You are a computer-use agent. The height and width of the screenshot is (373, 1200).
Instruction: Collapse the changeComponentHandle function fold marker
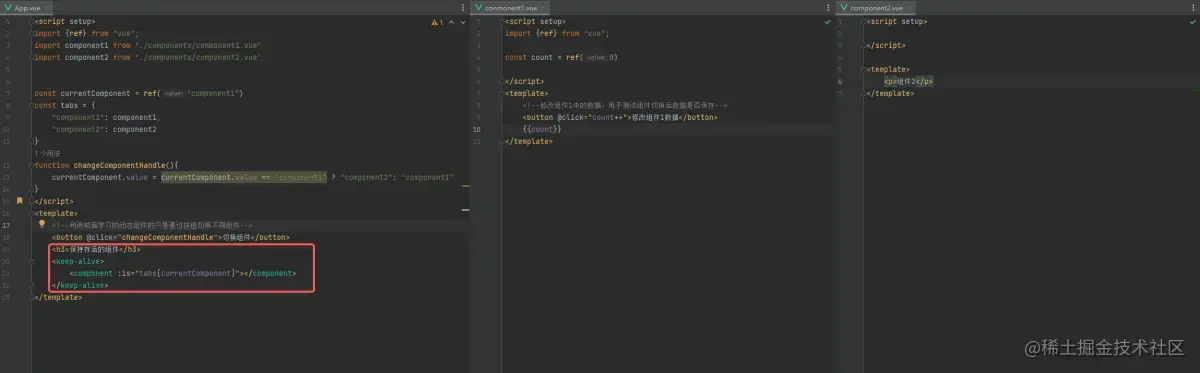31,165
